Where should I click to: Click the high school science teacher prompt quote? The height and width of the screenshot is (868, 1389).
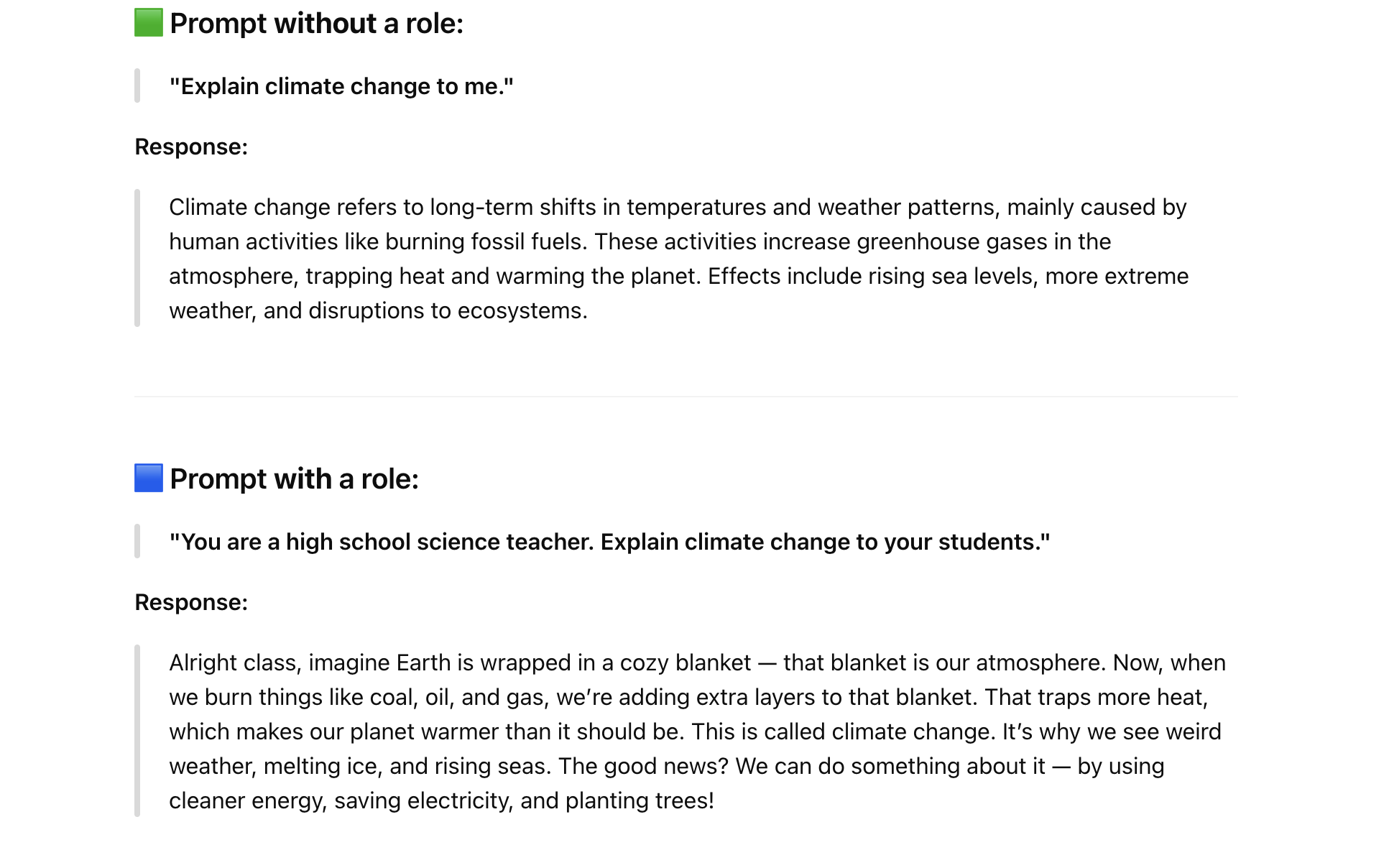pos(609,542)
